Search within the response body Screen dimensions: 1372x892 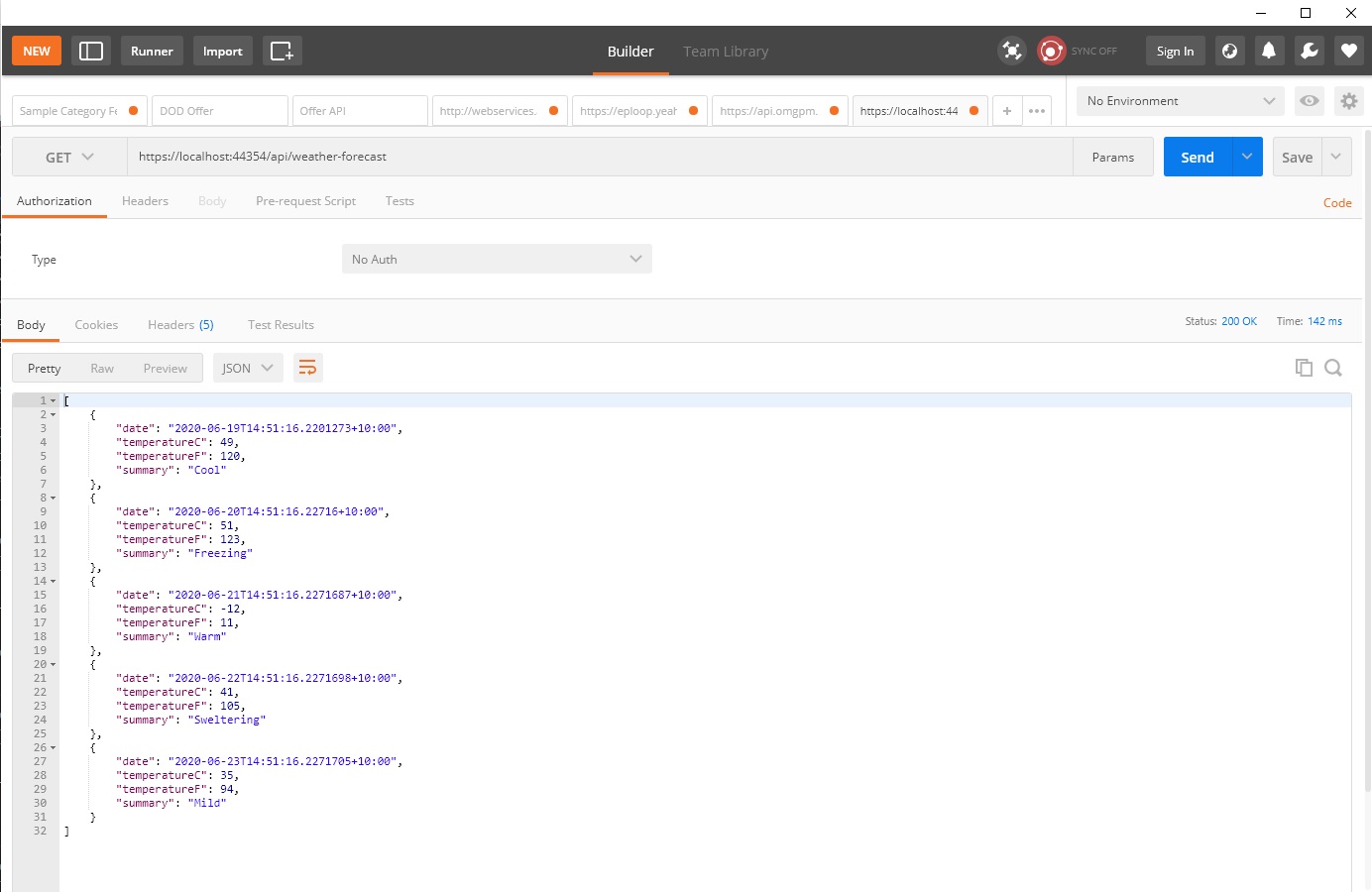(x=1333, y=368)
